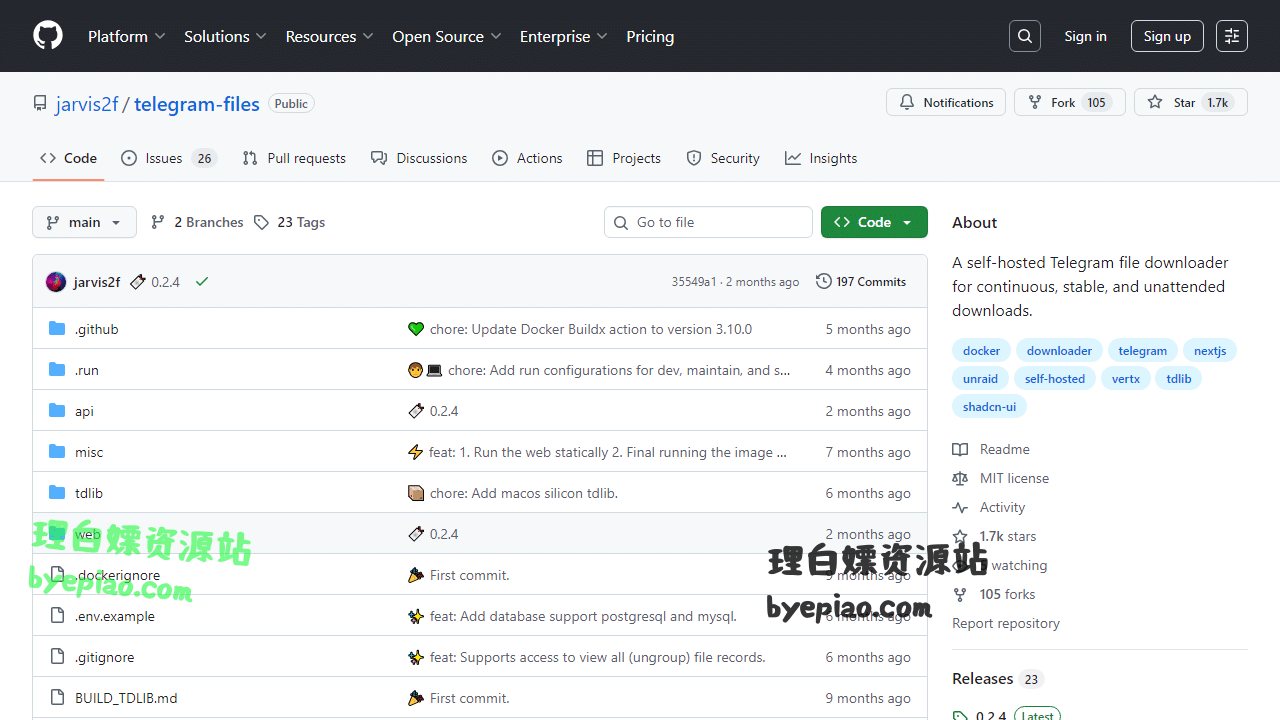1280x720 pixels.
Task: Open the tdlib folder icon
Action: pyautogui.click(x=57, y=493)
